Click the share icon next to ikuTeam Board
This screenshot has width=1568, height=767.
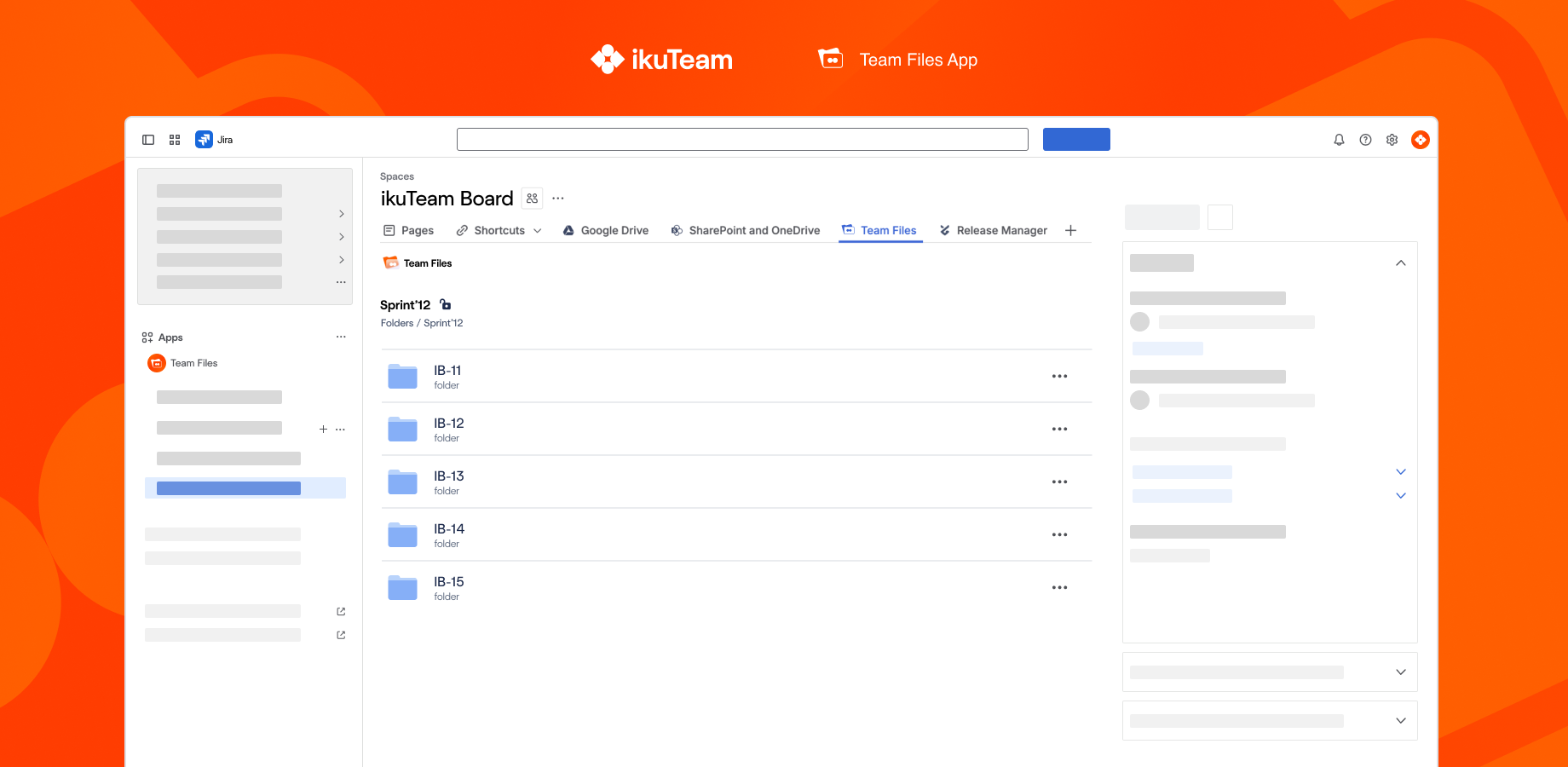pyautogui.click(x=532, y=198)
